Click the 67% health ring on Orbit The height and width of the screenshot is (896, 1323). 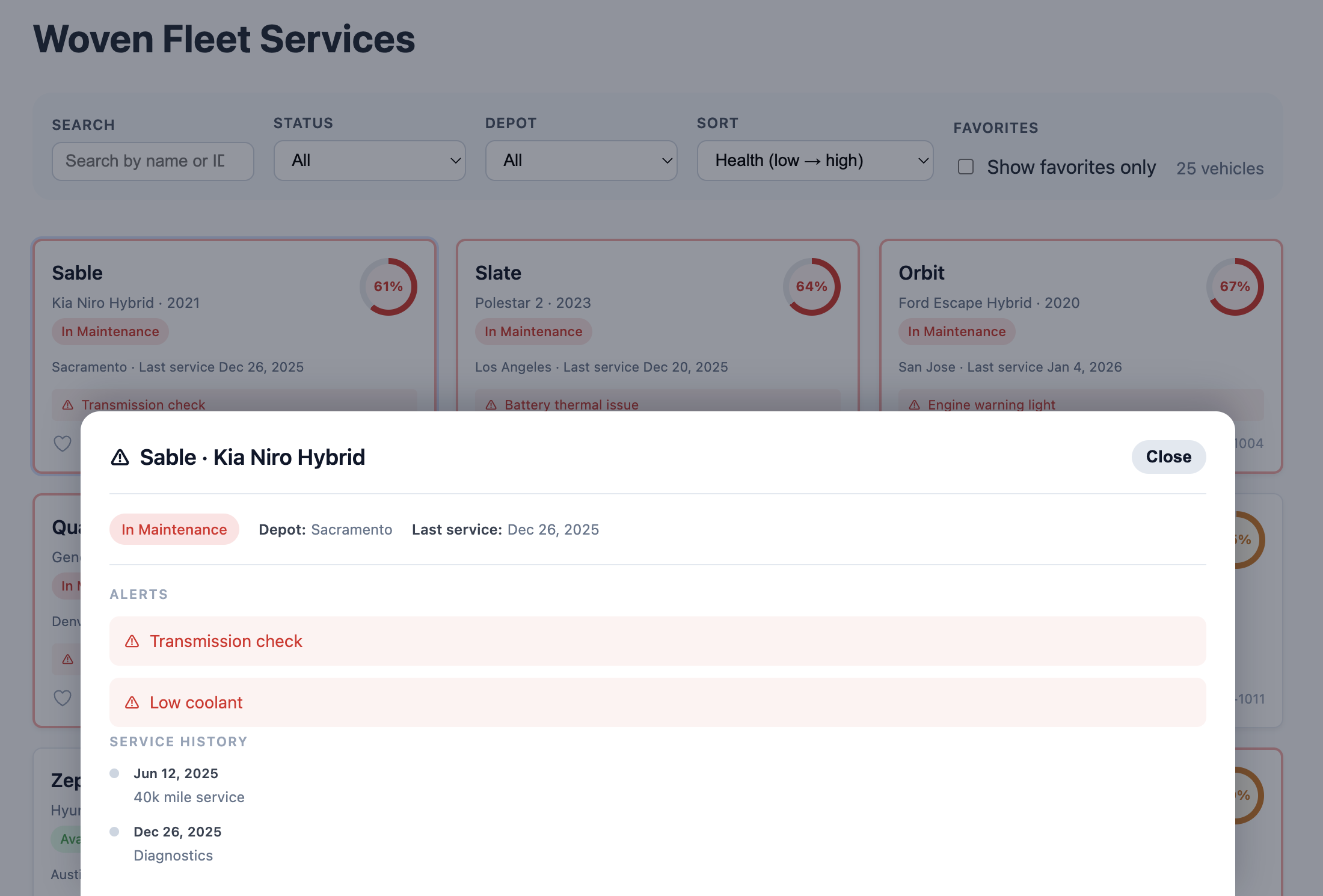pos(1235,287)
